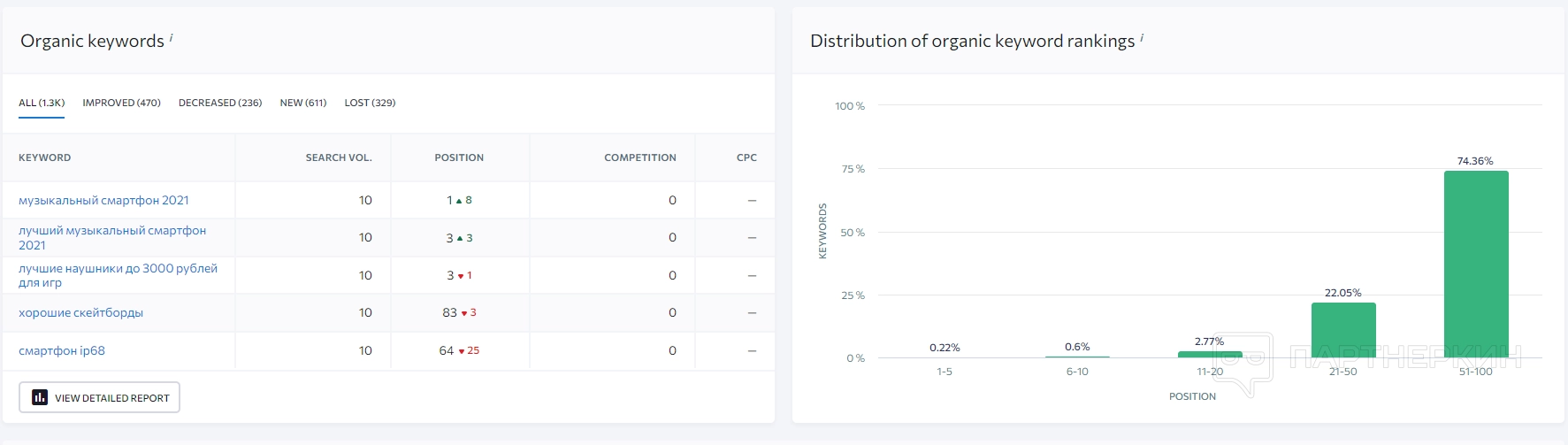Show the NEW (611) keywords tab
The image size is (1568, 445).
click(303, 103)
